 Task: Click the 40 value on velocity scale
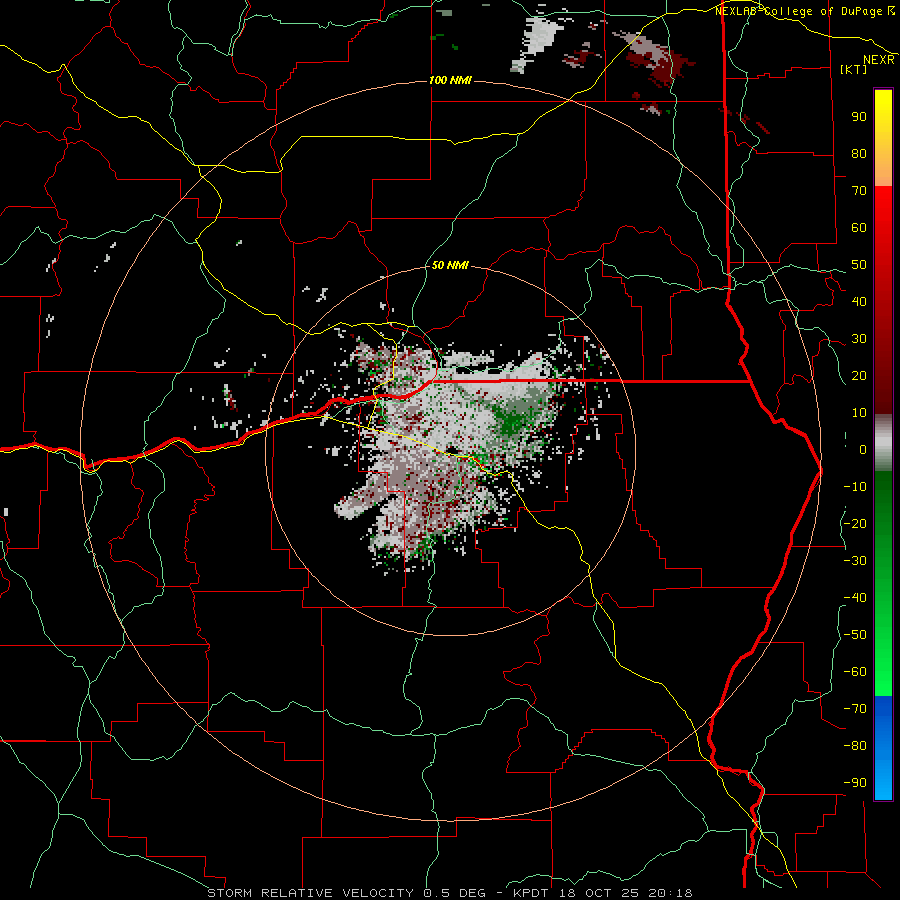pyautogui.click(x=859, y=302)
